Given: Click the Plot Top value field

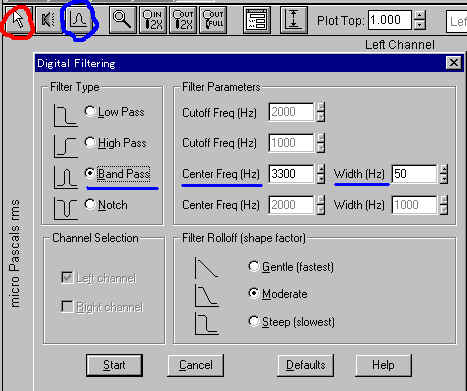Looking at the screenshot, I should point(390,20).
